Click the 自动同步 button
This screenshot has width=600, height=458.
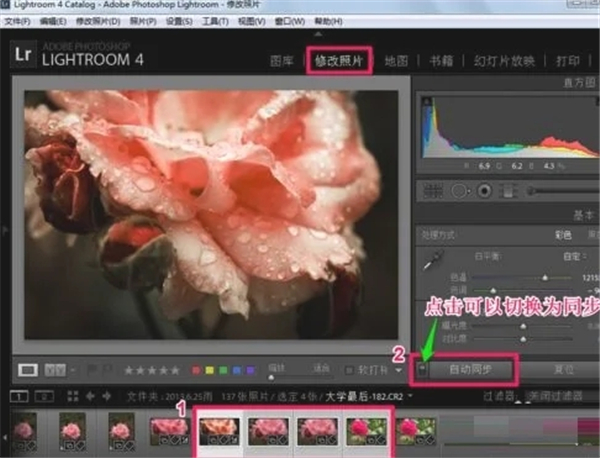(x=471, y=370)
